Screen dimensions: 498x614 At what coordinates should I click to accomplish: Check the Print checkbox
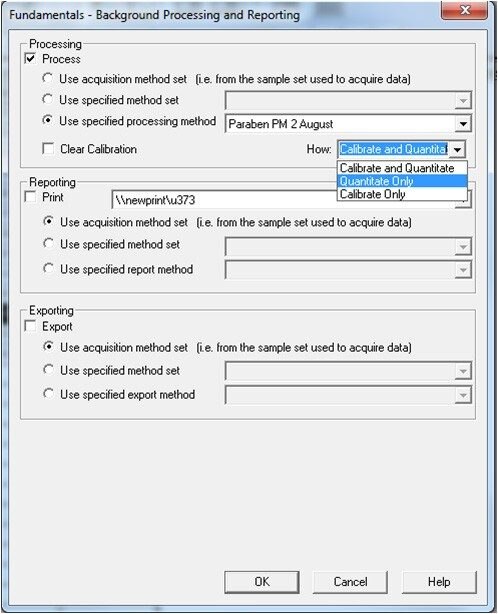(x=30, y=197)
